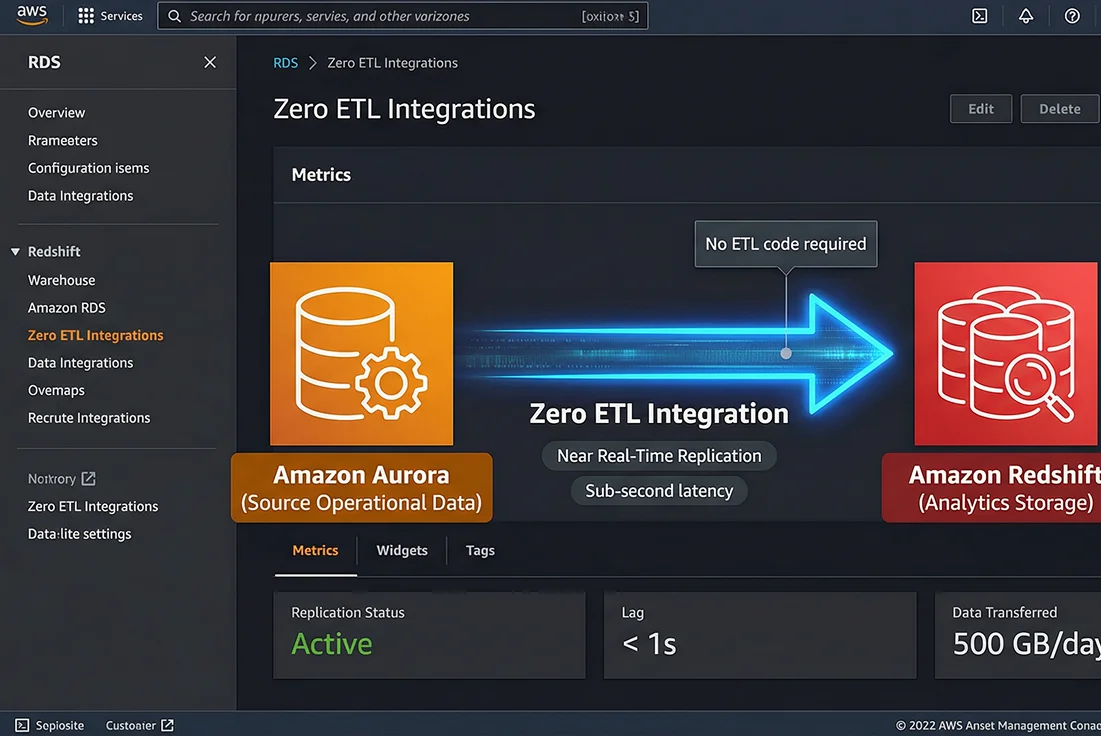Image resolution: width=1101 pixels, height=736 pixels.
Task: Switch to the Widgets tab
Action: tap(401, 550)
